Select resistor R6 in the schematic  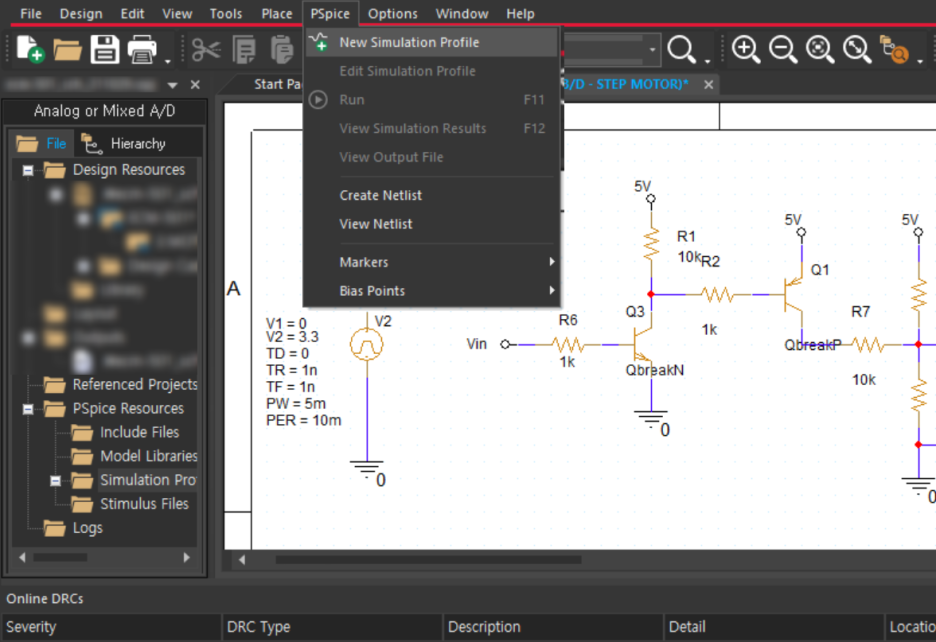click(x=568, y=345)
